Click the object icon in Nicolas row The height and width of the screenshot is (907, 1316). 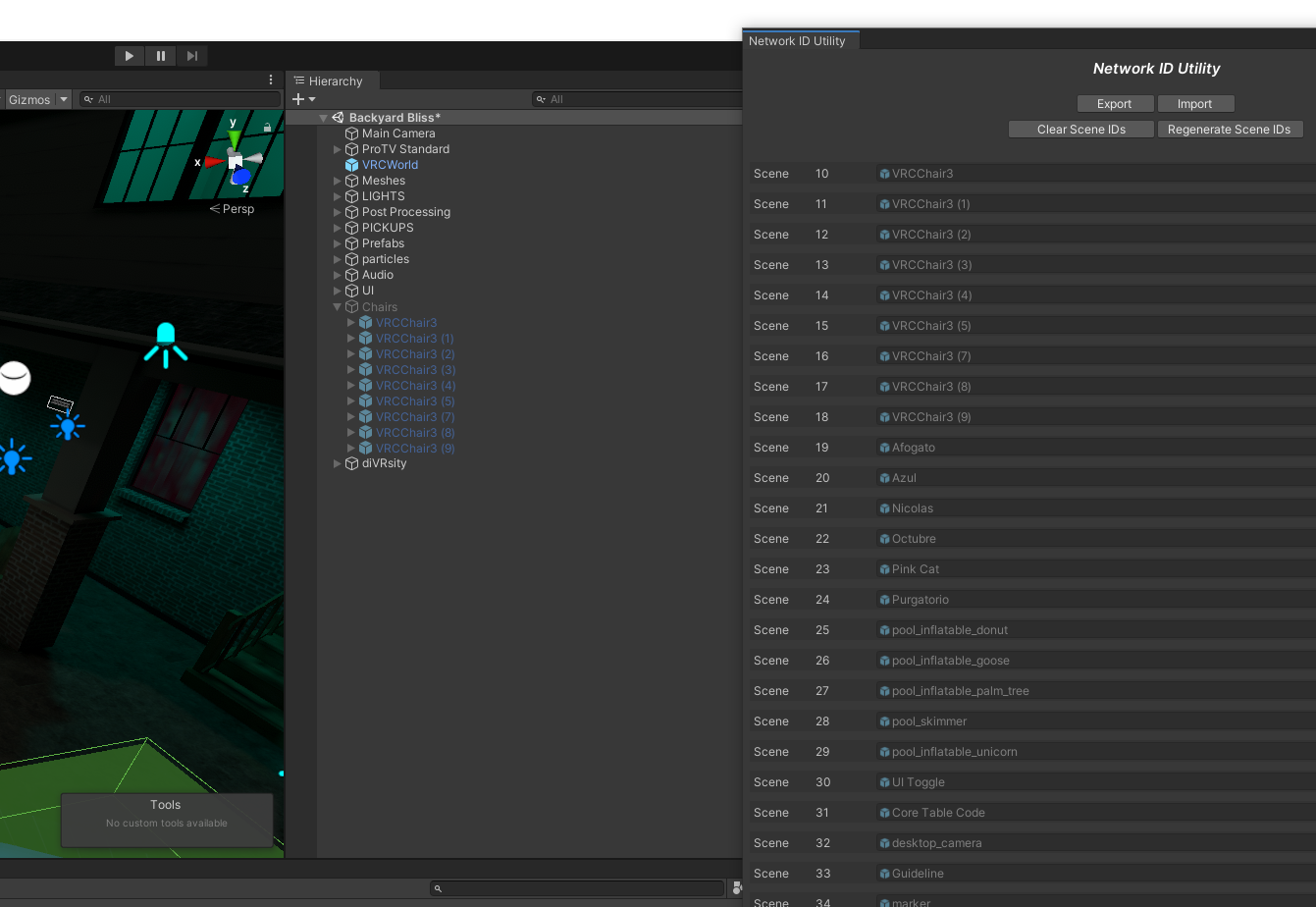click(884, 508)
